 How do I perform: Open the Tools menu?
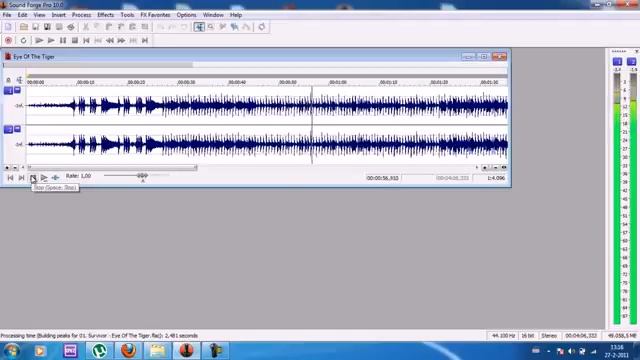point(127,15)
